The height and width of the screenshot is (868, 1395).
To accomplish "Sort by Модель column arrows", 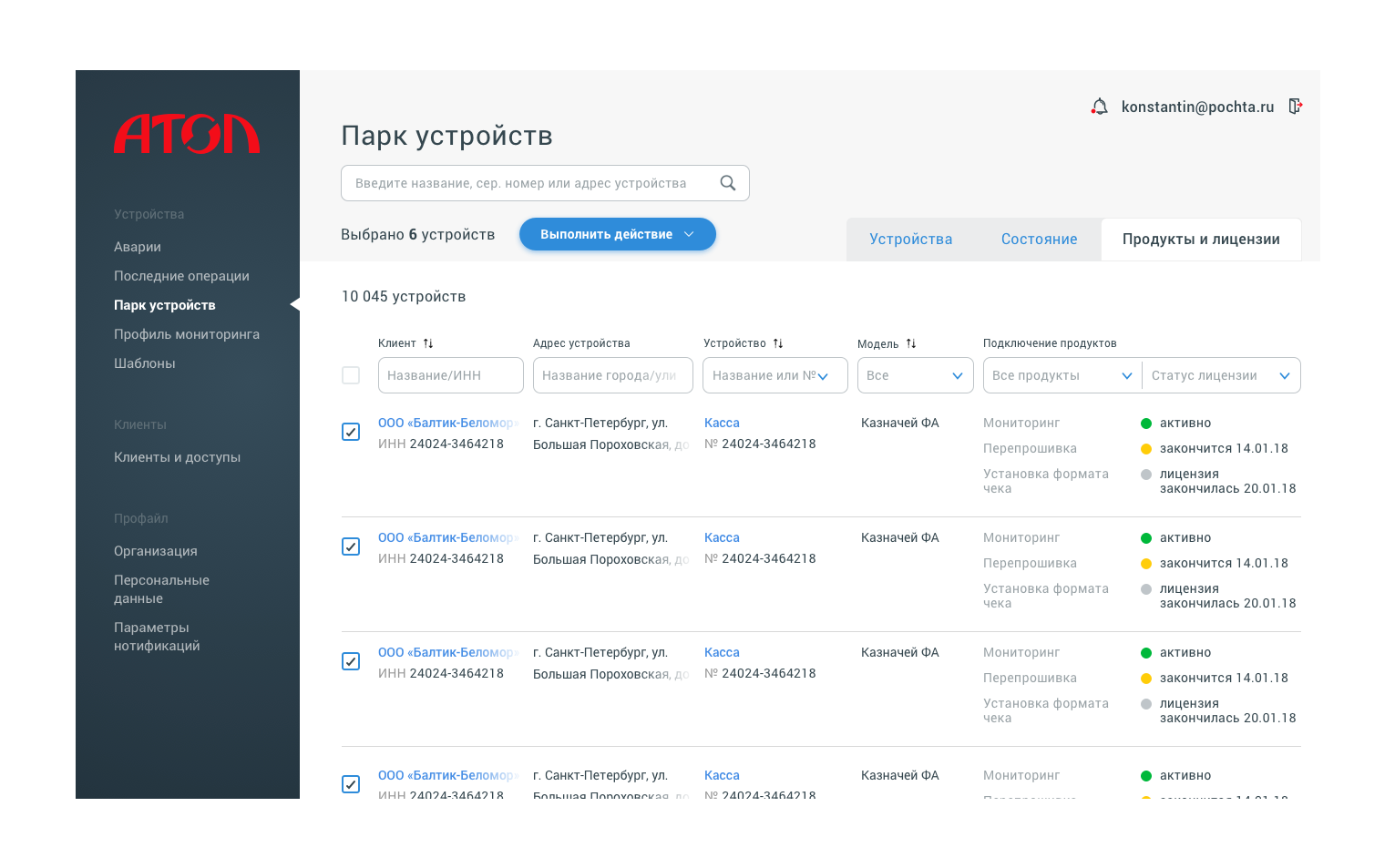I will click(911, 343).
